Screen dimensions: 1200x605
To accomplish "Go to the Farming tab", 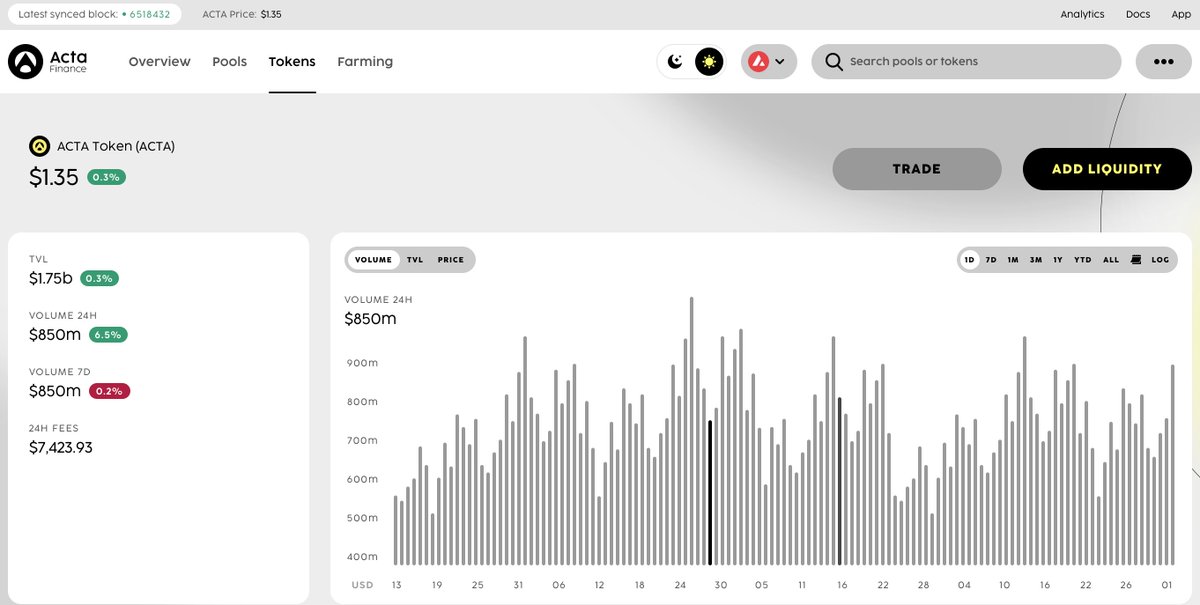I will 365,62.
